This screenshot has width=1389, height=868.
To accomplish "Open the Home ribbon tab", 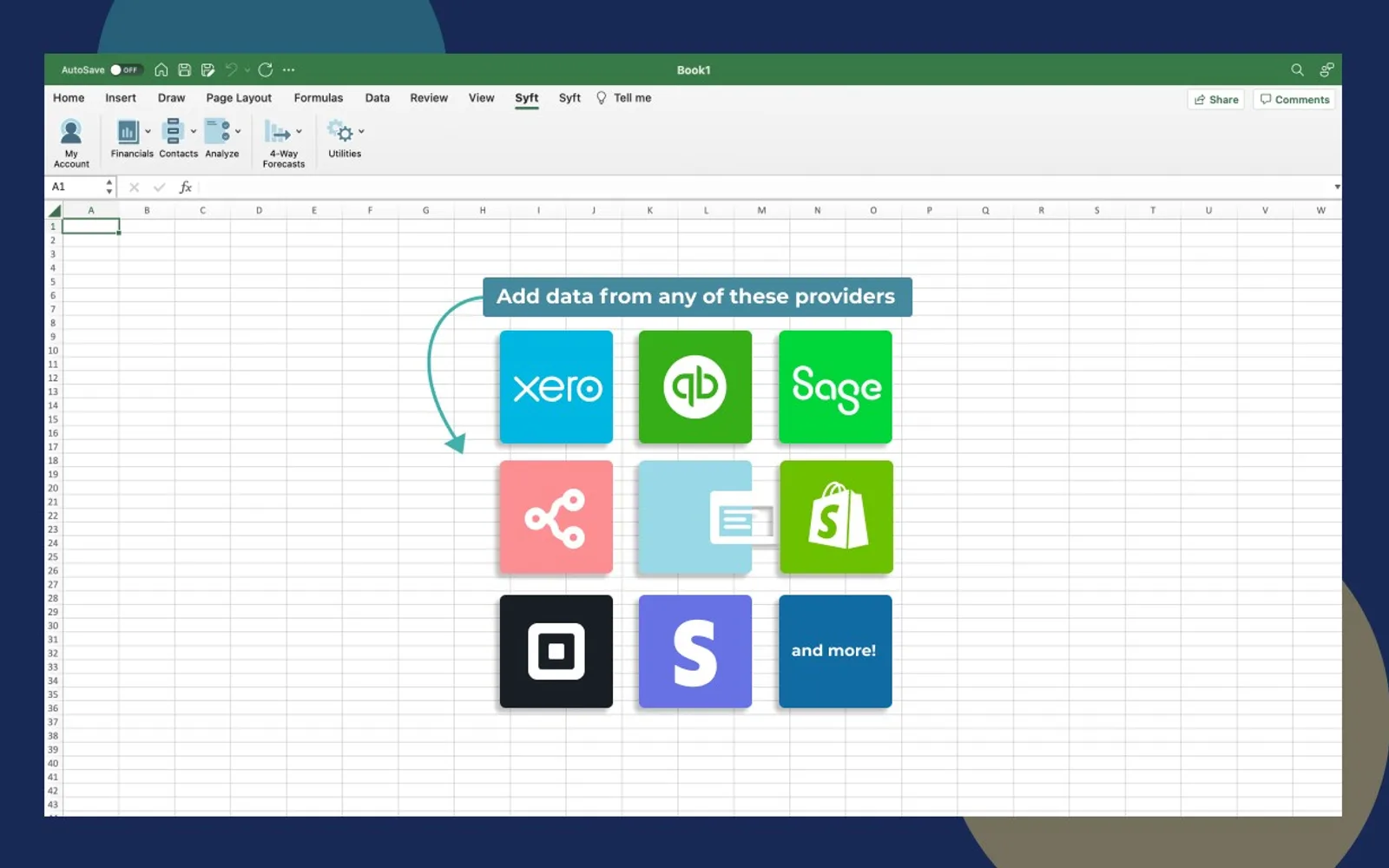I will [x=69, y=98].
